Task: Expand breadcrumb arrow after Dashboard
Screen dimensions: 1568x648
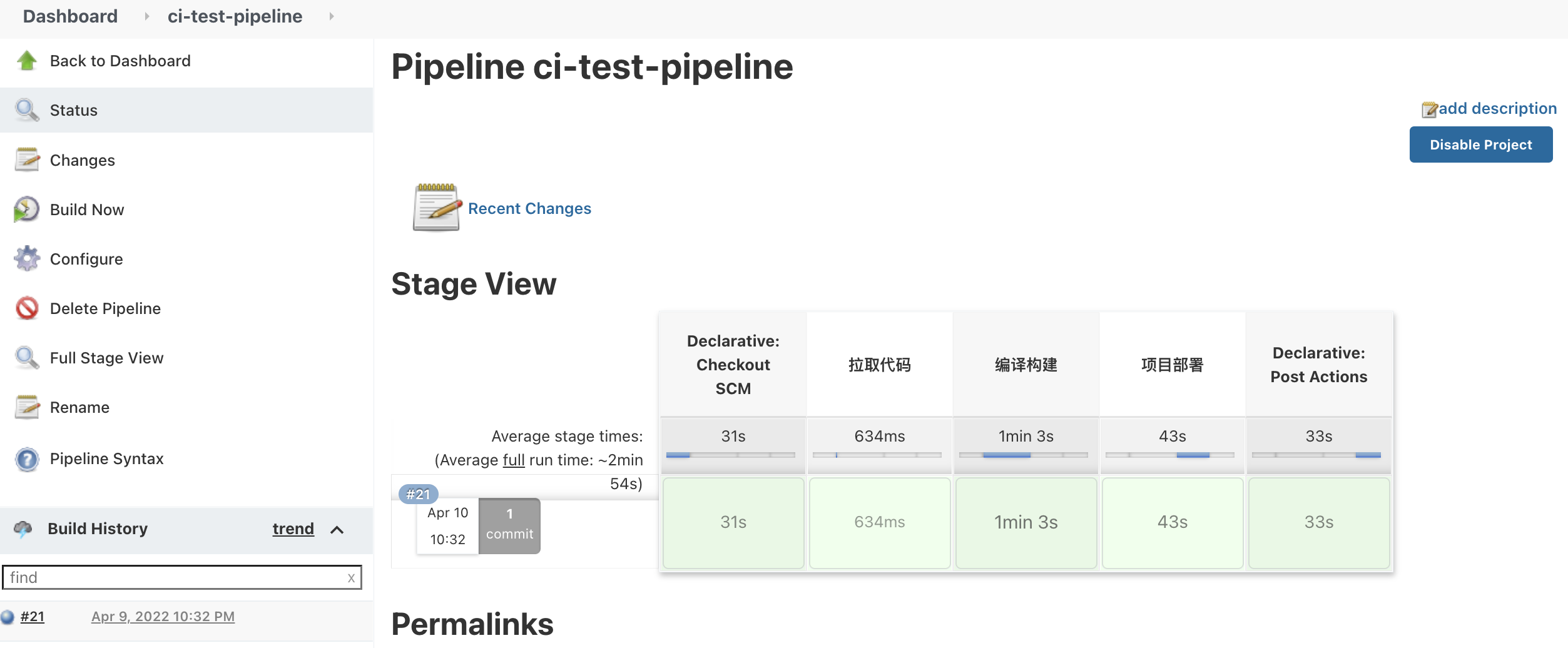Action: tap(146, 16)
